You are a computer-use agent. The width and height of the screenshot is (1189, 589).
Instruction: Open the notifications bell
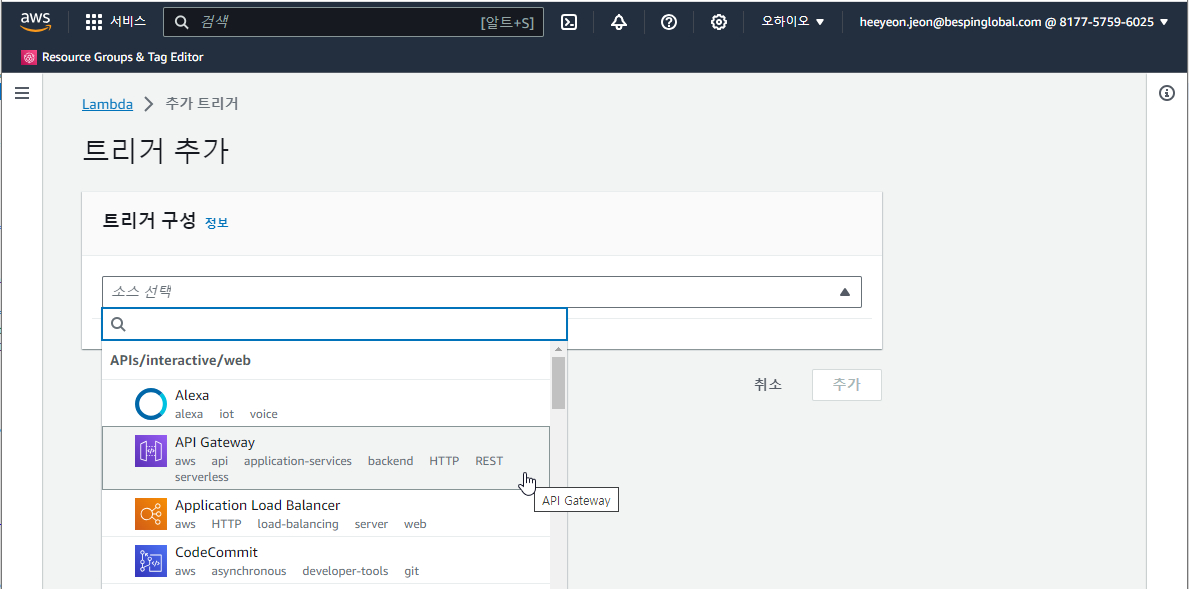(619, 22)
